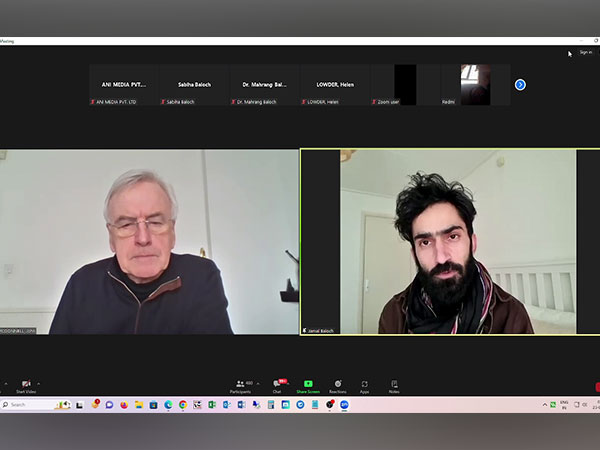
Task: Click the Sign in link
Action: (x=585, y=52)
